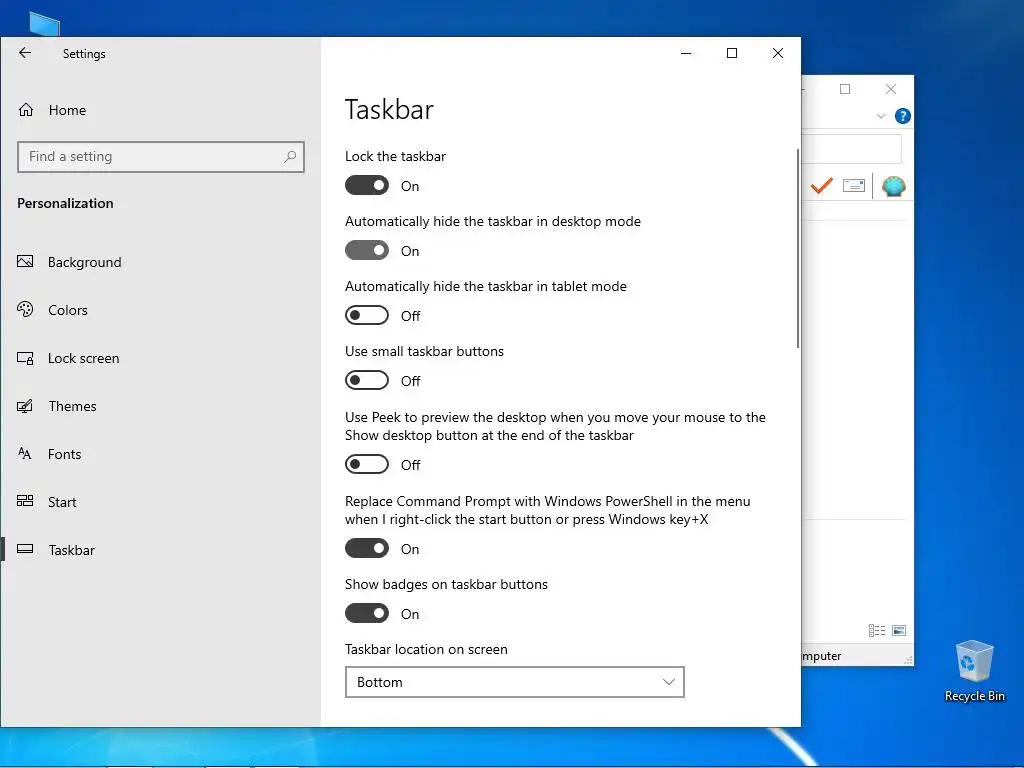Click the envelope-like icon in background window
The height and width of the screenshot is (768, 1024).
click(x=854, y=186)
